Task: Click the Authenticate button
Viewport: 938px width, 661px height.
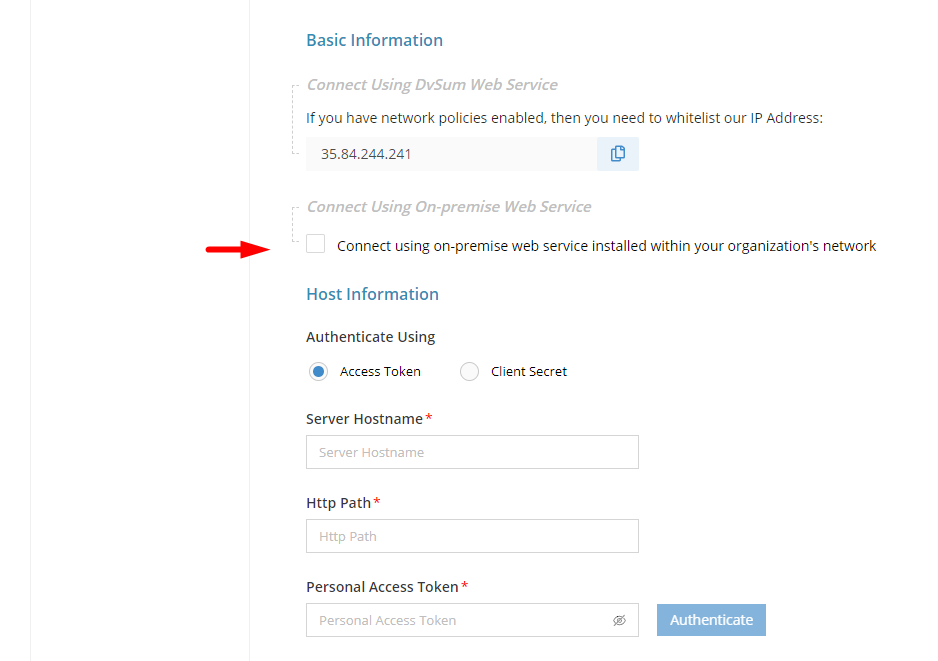Action: coord(711,620)
